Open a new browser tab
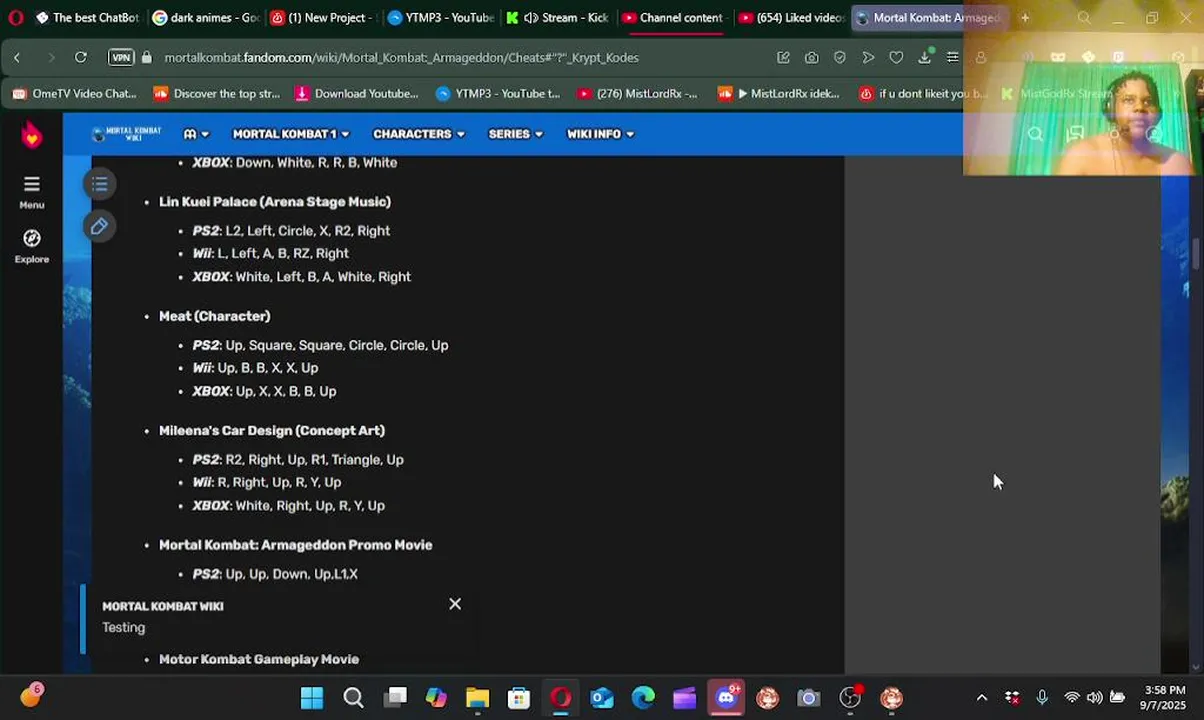 tap(1024, 18)
